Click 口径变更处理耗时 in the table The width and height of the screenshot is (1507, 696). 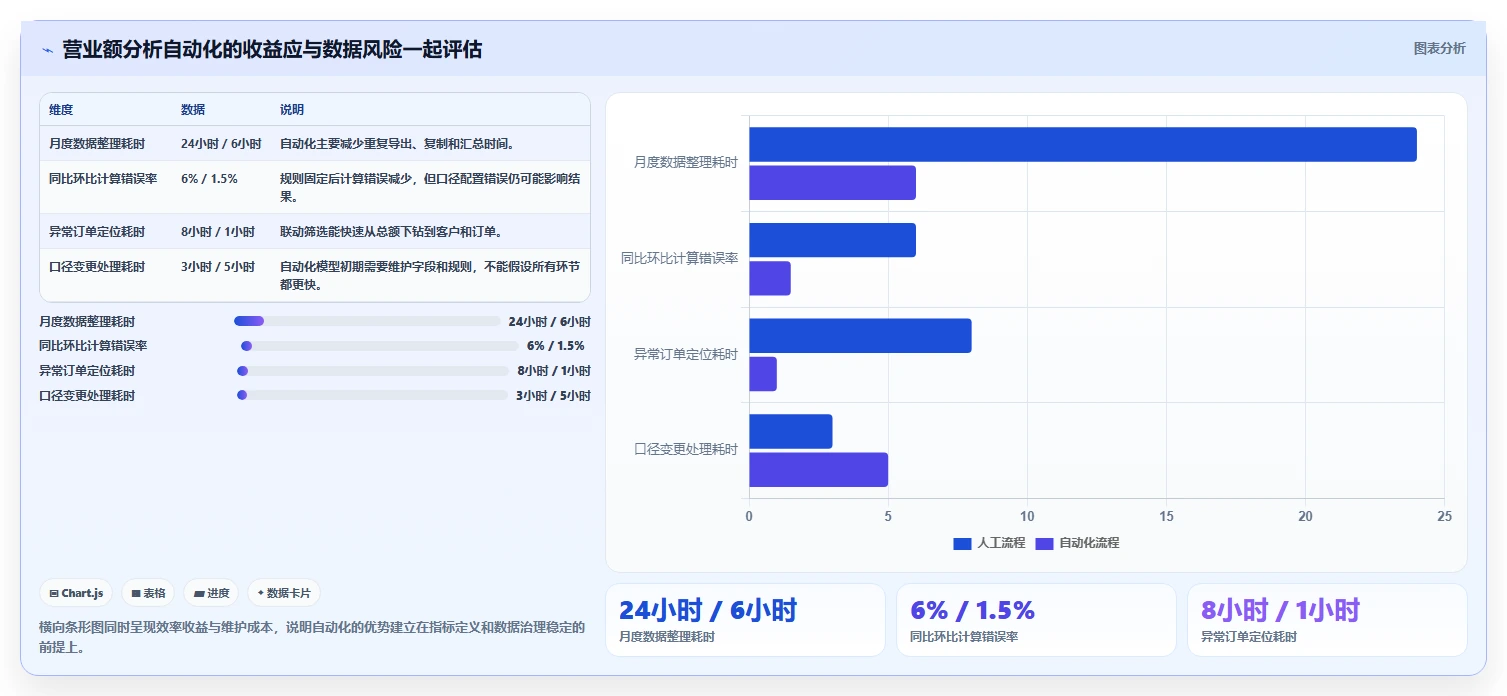(x=97, y=267)
